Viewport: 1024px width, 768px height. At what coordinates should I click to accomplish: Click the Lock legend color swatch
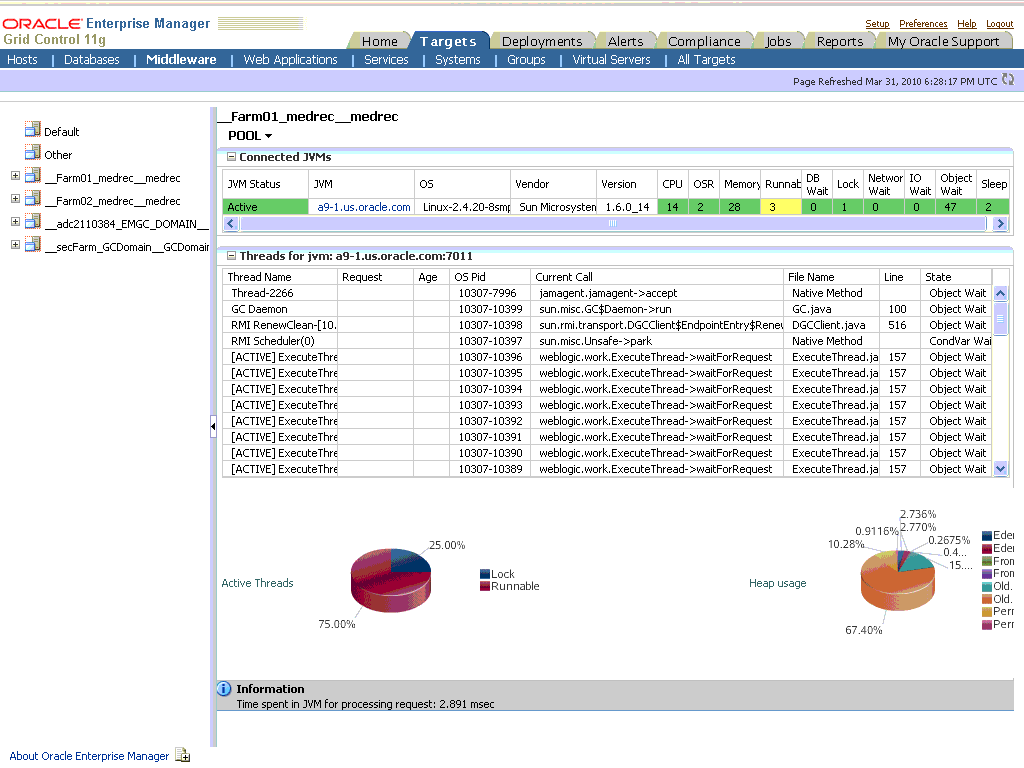(485, 574)
